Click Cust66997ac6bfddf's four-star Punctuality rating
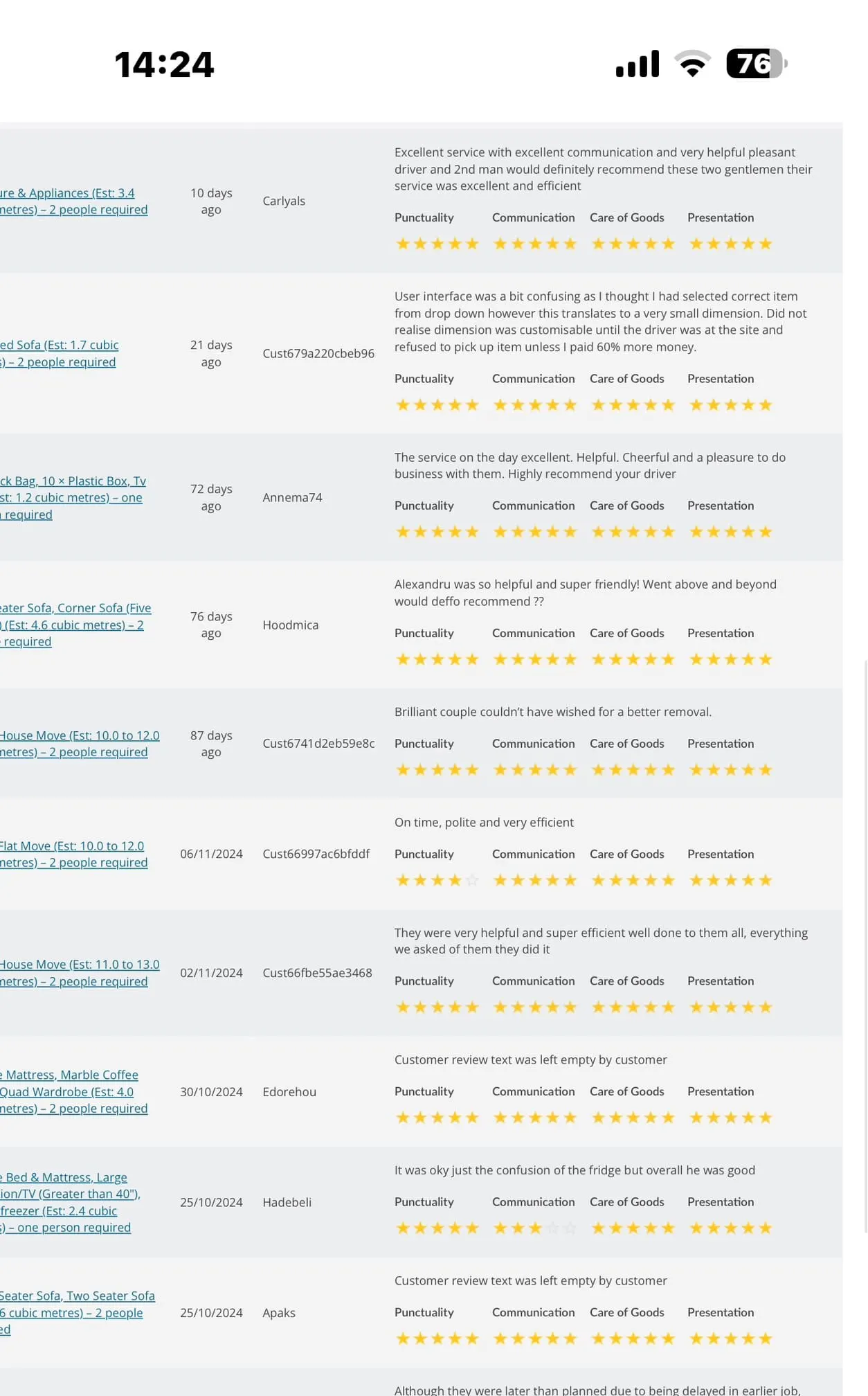This screenshot has height=1396, width=868. tap(437, 881)
